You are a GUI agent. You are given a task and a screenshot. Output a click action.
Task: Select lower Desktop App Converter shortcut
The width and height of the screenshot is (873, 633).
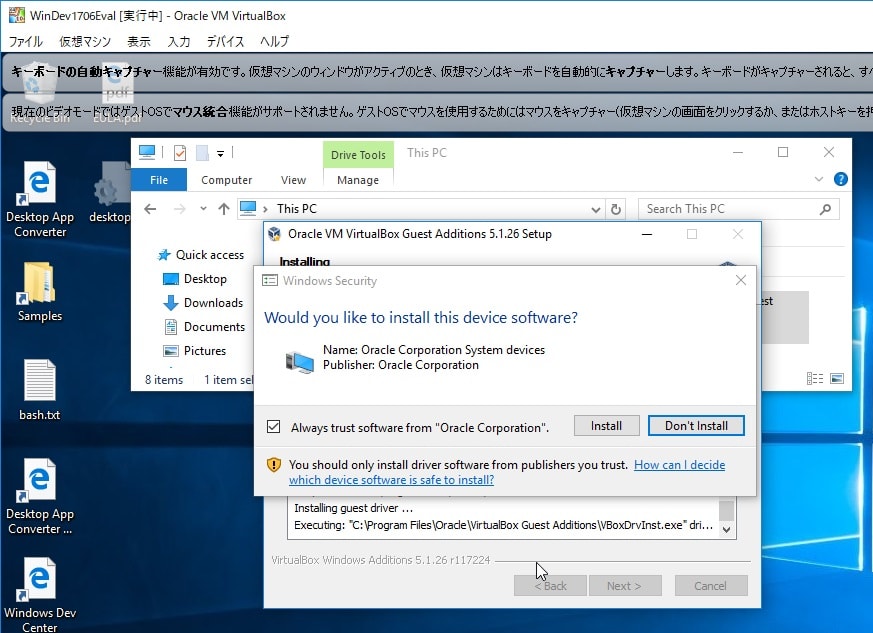[40, 497]
